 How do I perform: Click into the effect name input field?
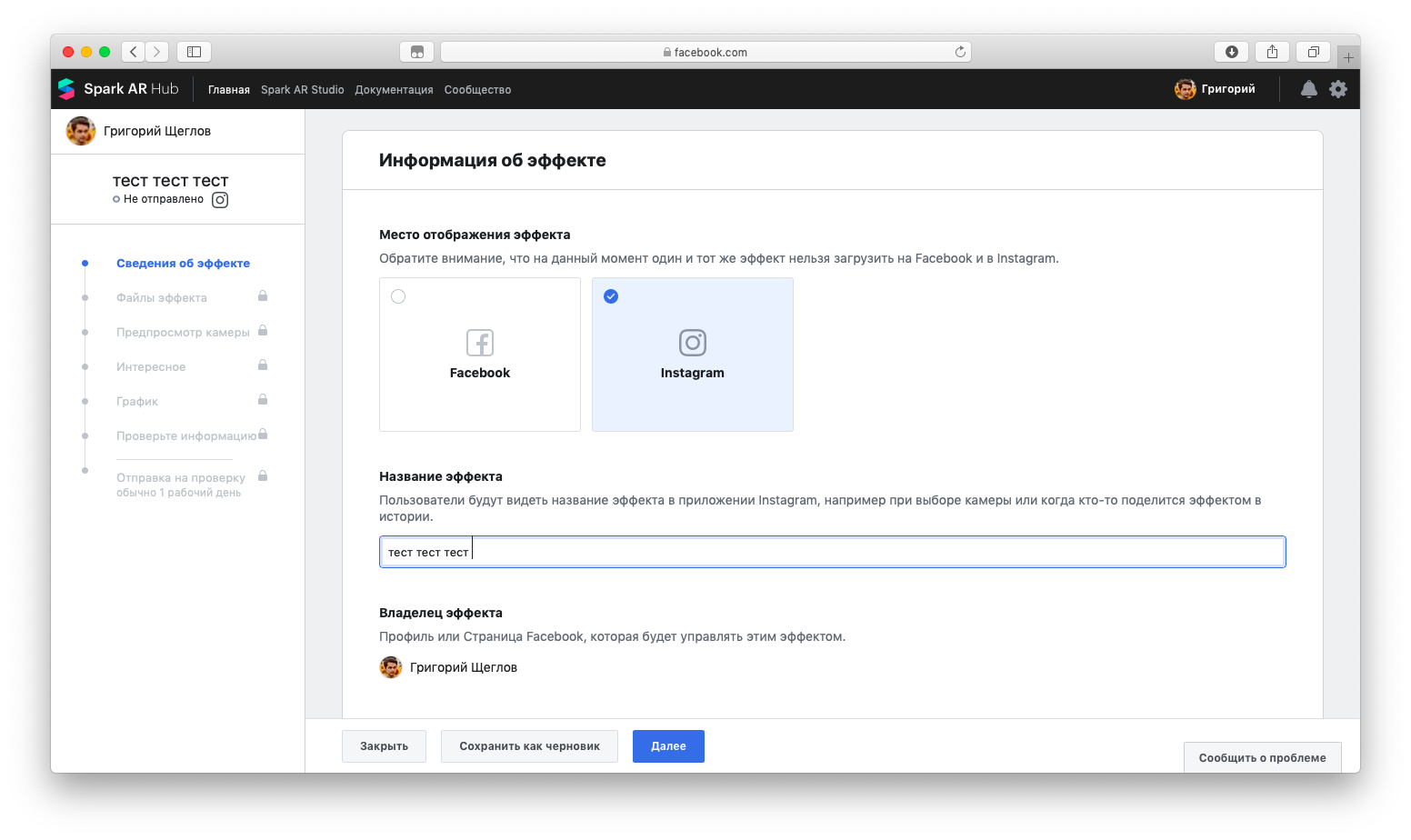(x=833, y=552)
